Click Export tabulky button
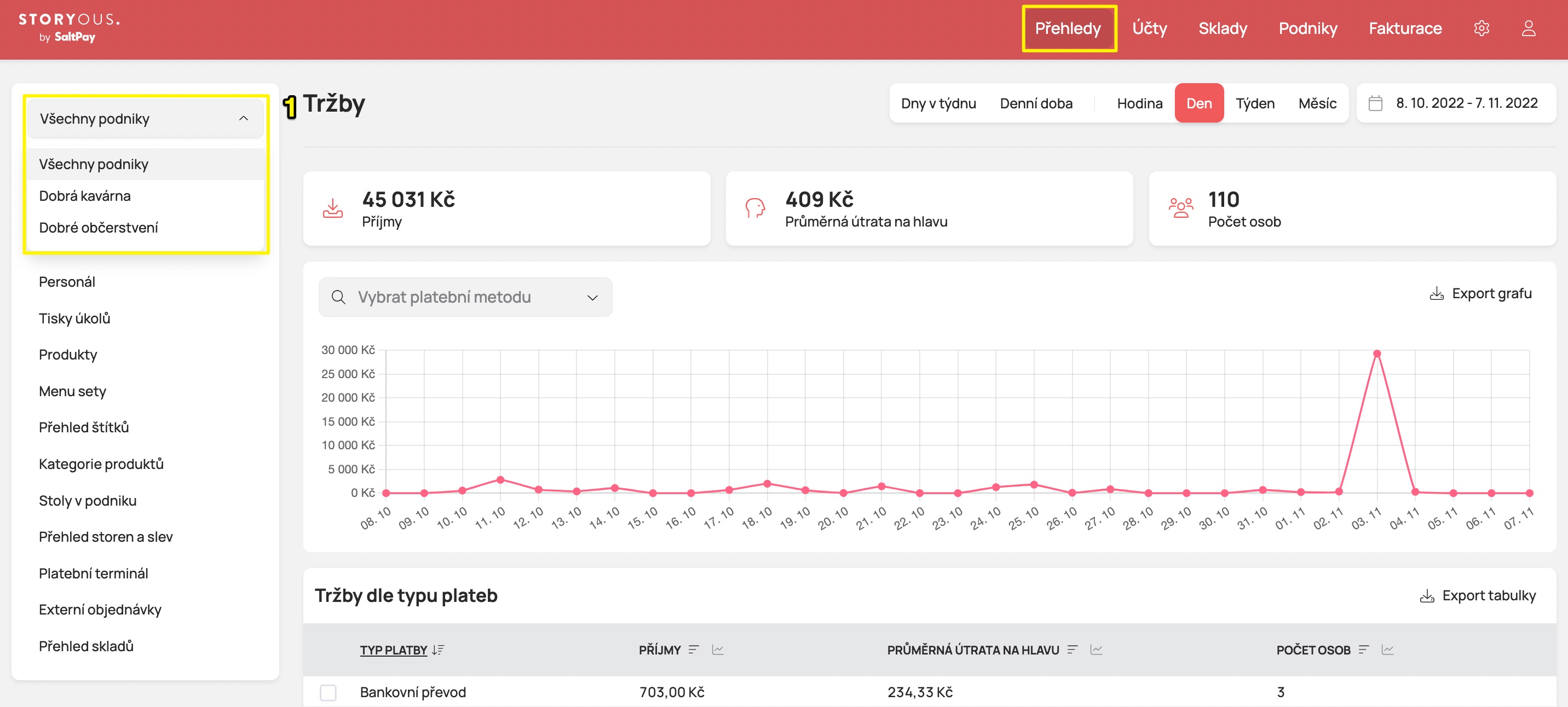The height and width of the screenshot is (707, 1568). click(1477, 595)
